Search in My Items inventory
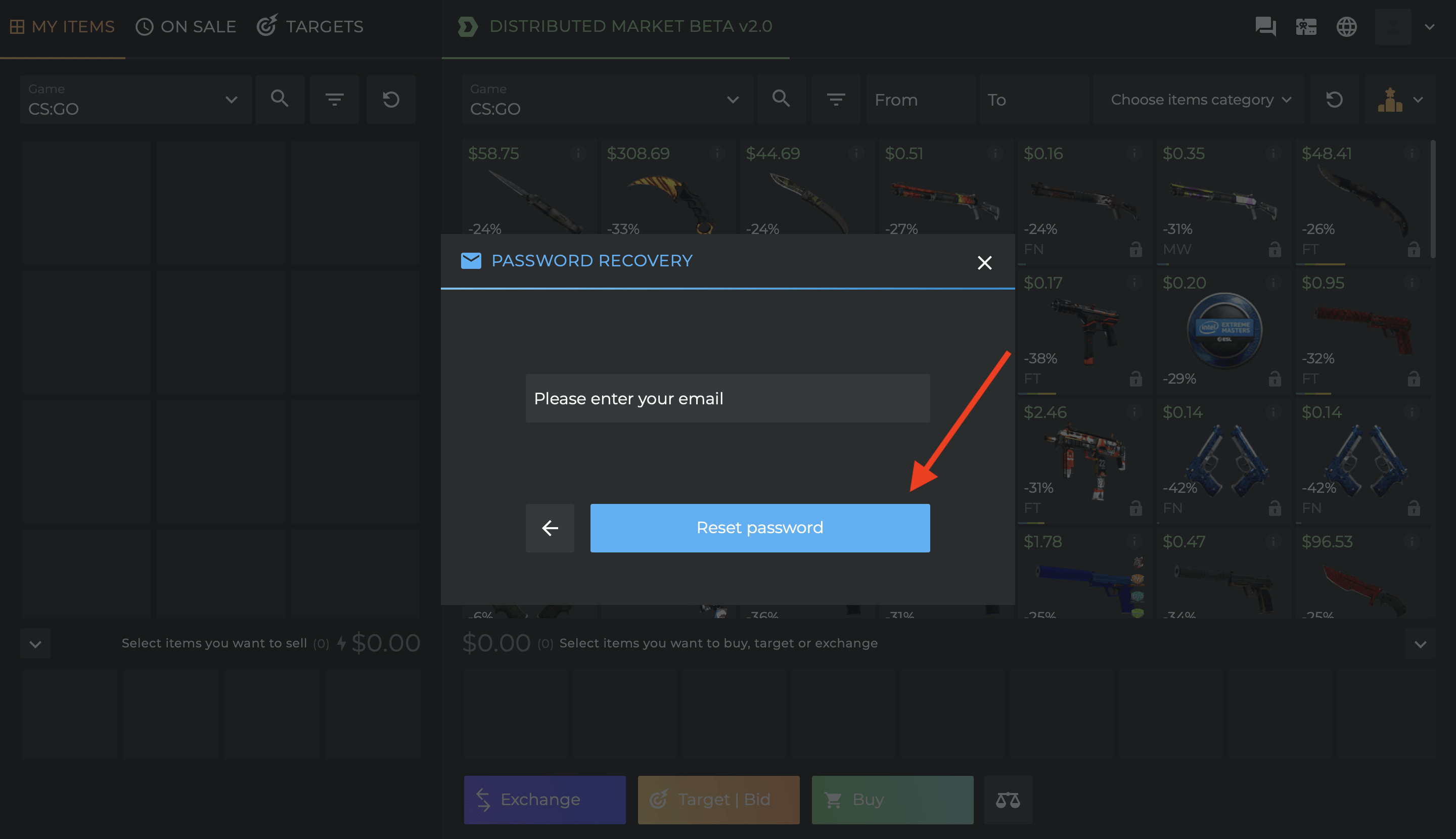 pos(280,99)
